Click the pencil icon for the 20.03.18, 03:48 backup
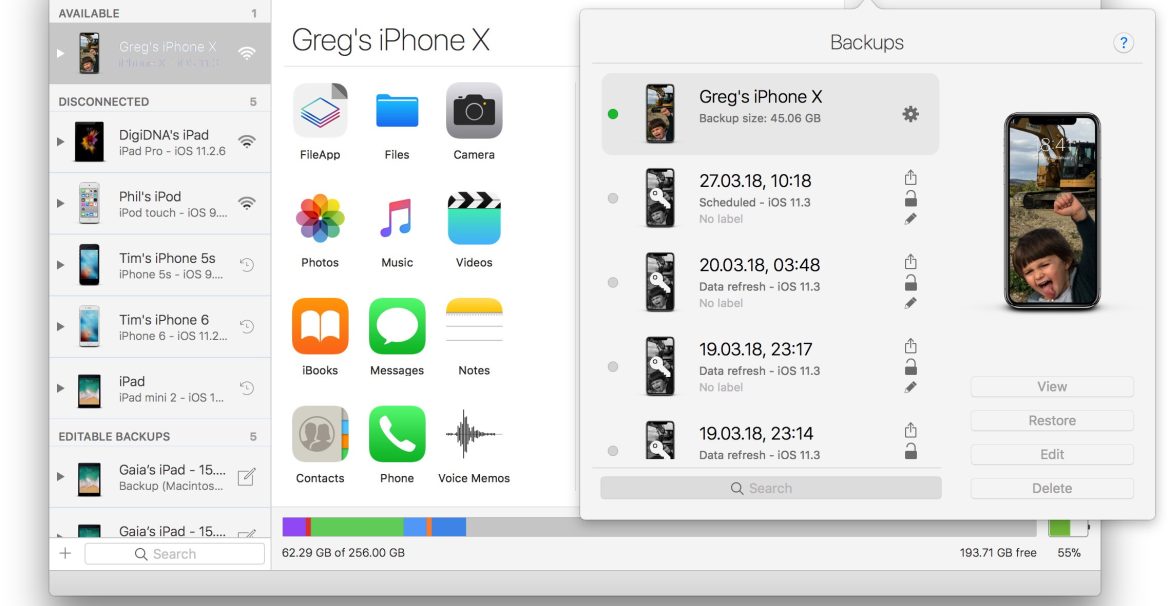 [910, 303]
